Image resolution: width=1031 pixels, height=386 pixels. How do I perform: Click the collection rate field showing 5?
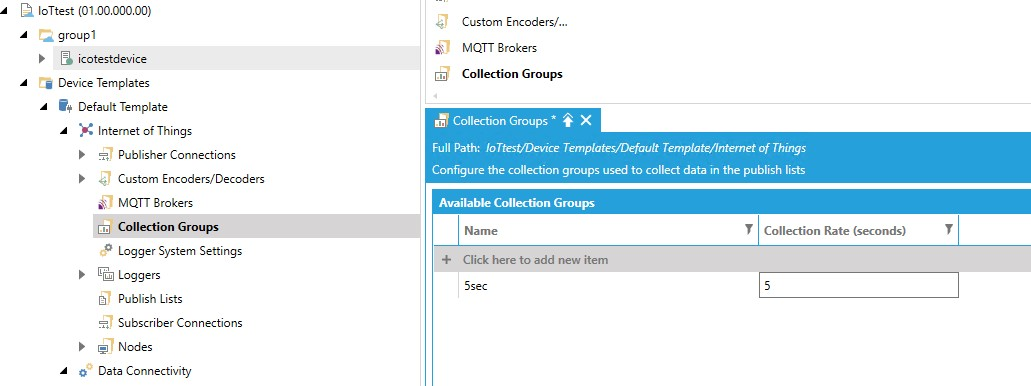pos(858,286)
